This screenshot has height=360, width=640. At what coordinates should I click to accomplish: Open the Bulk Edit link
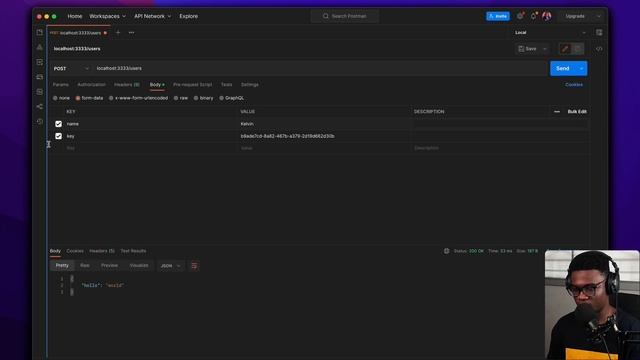[577, 111]
